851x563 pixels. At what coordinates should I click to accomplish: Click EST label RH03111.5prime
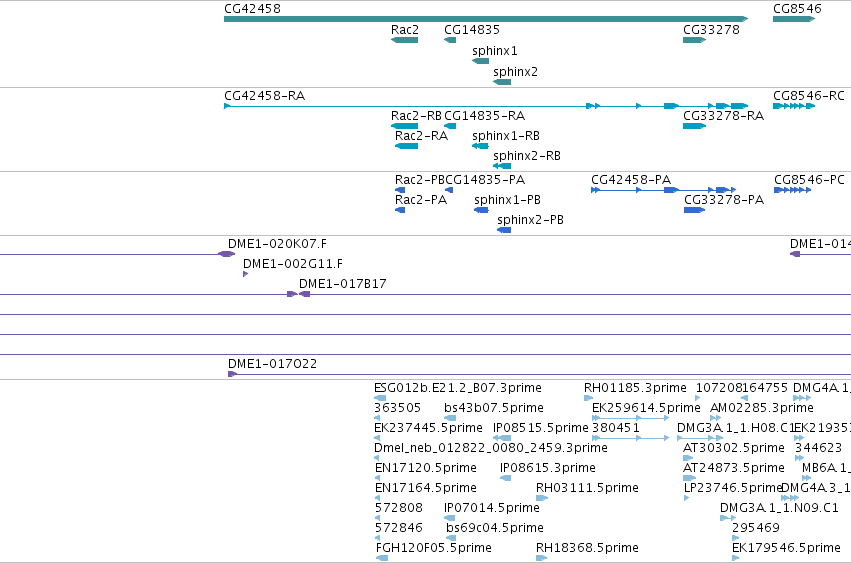pos(587,489)
